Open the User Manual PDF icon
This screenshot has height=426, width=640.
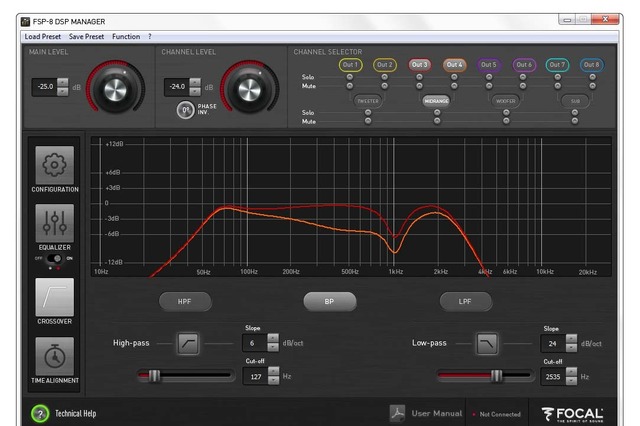[x=397, y=413]
